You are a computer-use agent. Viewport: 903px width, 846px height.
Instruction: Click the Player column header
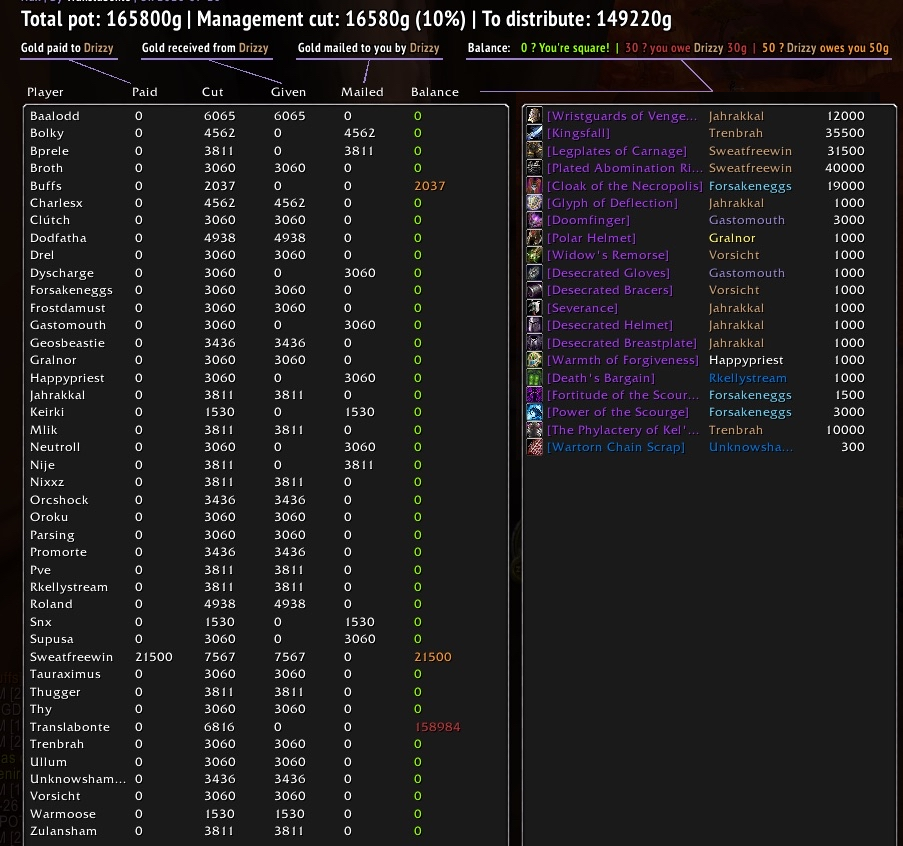(x=45, y=92)
